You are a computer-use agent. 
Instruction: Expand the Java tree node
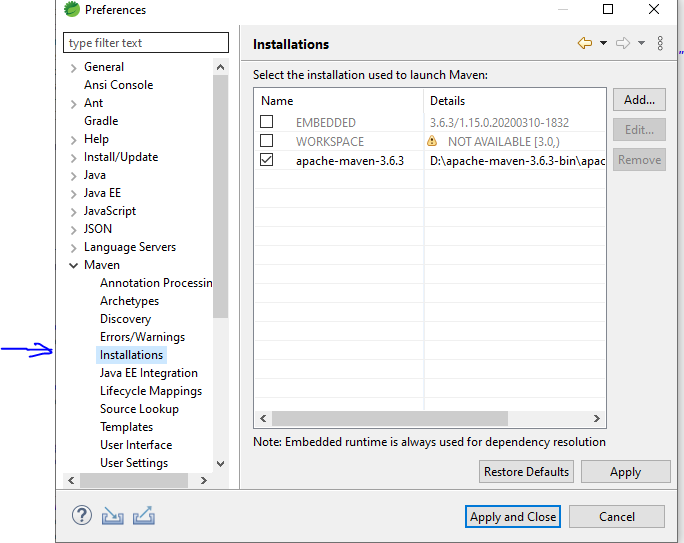click(x=74, y=176)
